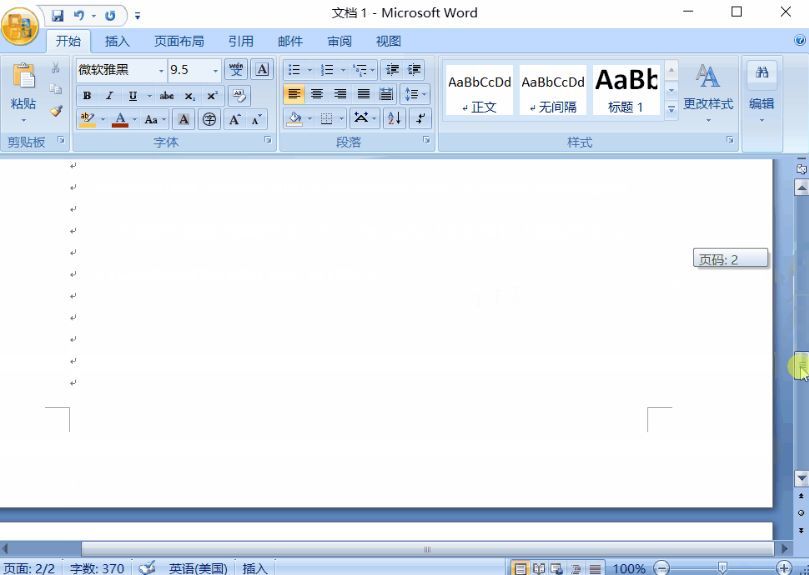Show or hide paragraph marks
809x575 pixels.
[x=420, y=119]
